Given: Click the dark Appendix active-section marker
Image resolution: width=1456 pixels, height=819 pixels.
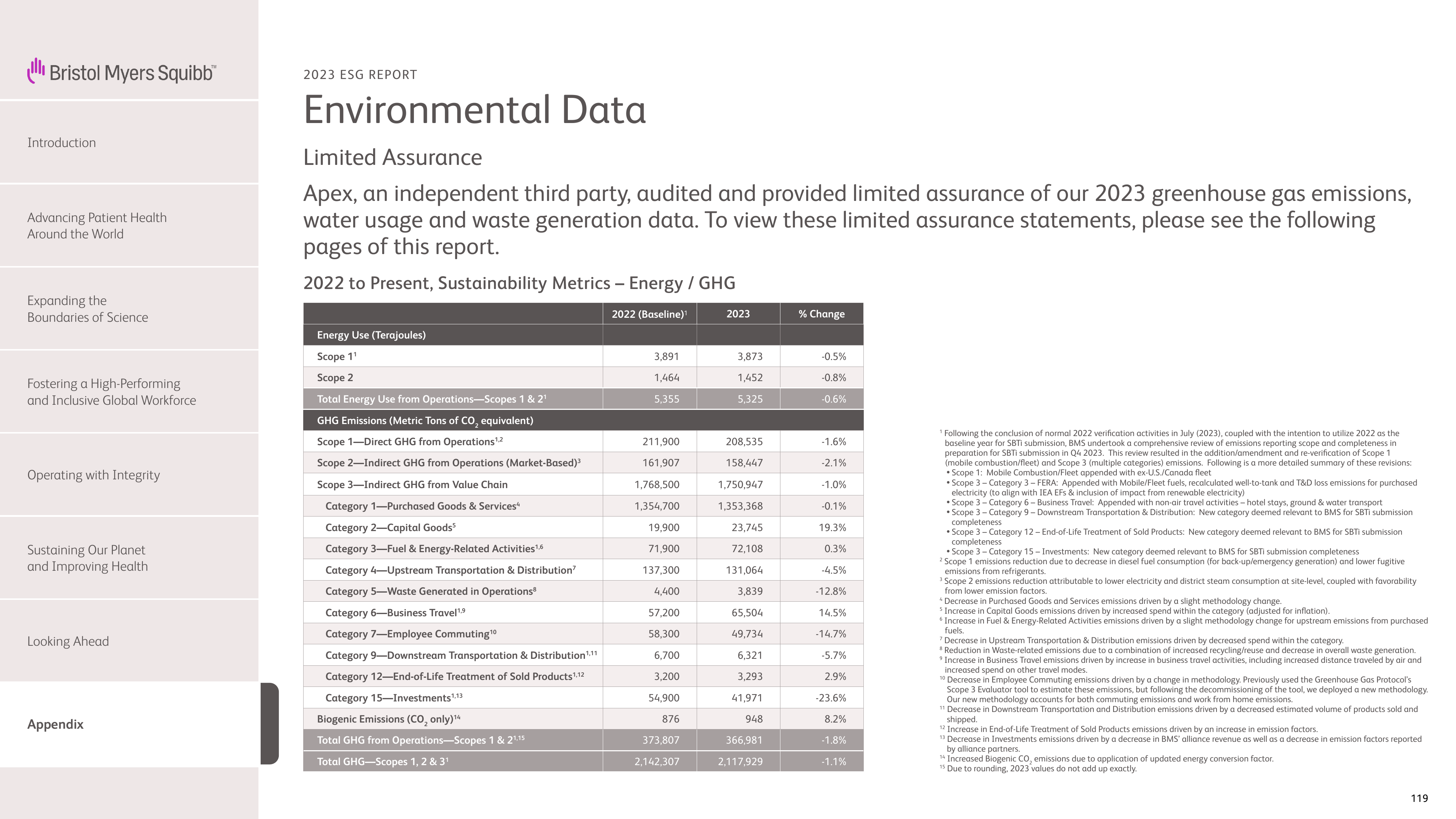Looking at the screenshot, I should point(270,724).
